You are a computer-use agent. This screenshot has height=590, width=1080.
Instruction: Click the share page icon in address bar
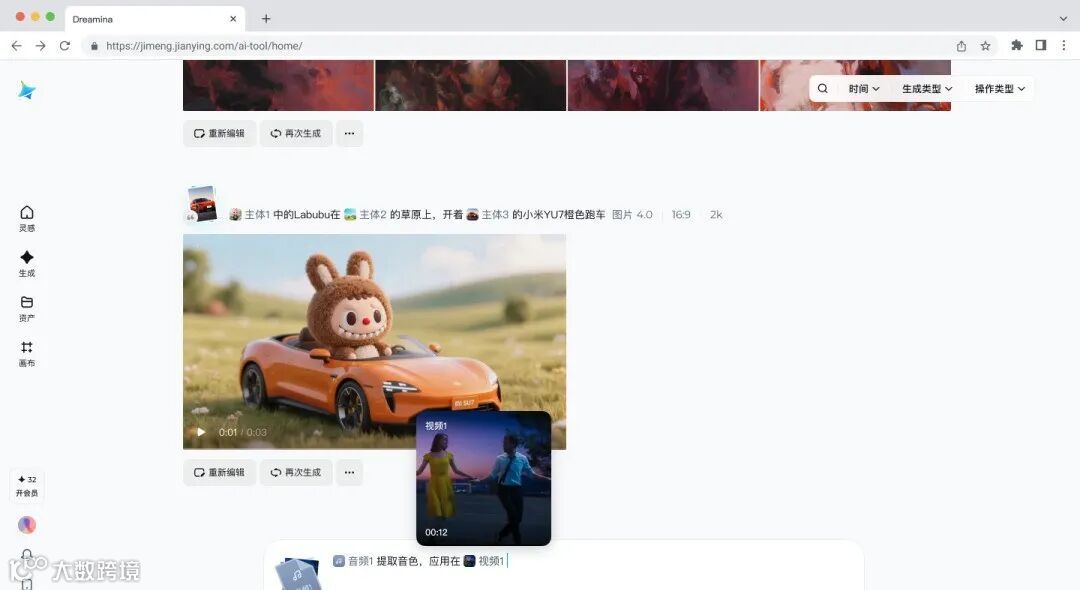click(x=961, y=45)
